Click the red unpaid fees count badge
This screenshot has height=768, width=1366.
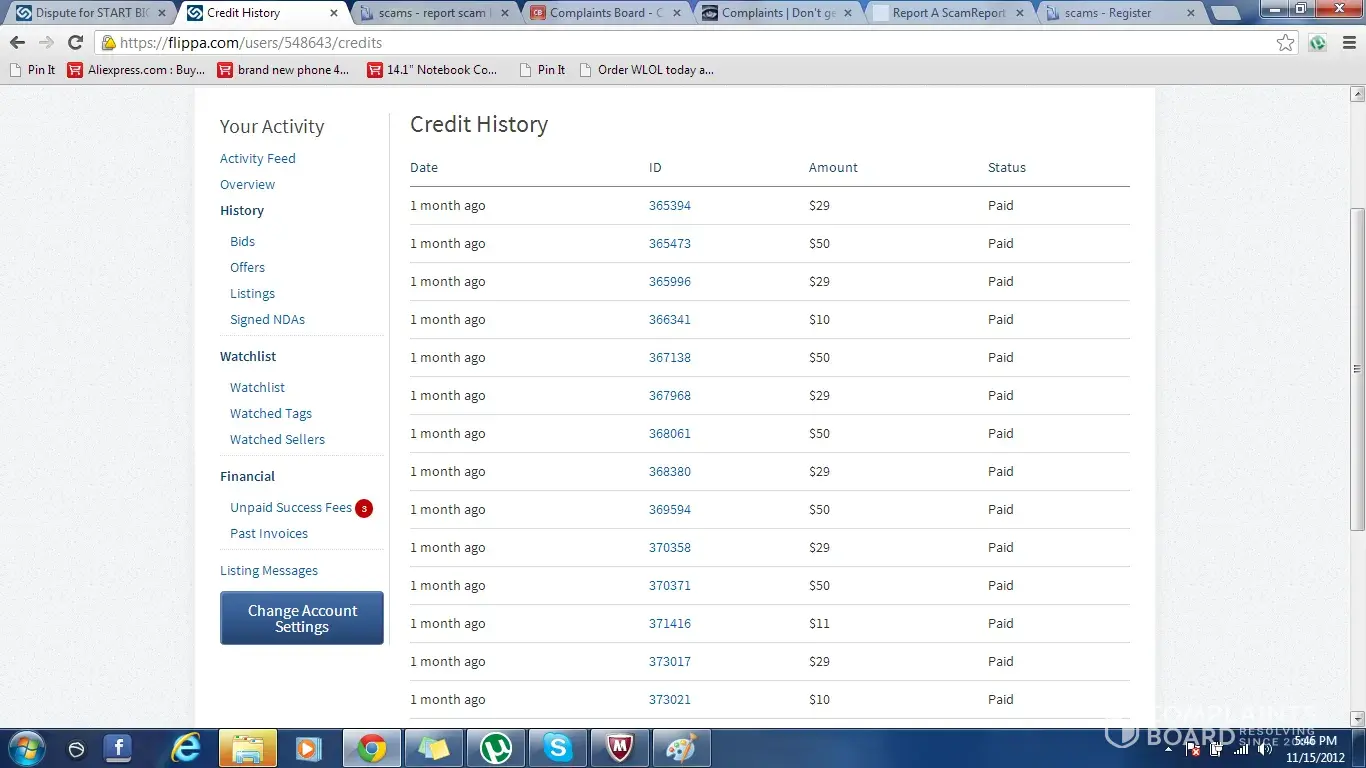tap(364, 508)
